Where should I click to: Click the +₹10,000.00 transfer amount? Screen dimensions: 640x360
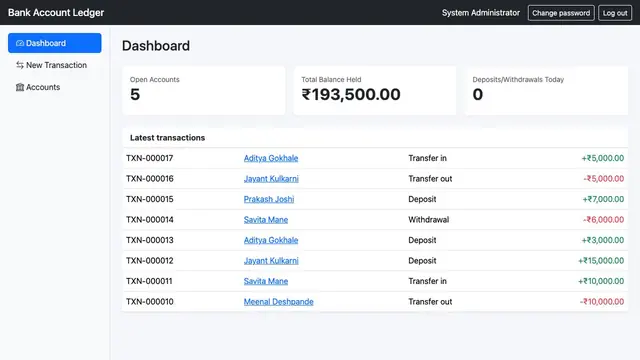601,281
